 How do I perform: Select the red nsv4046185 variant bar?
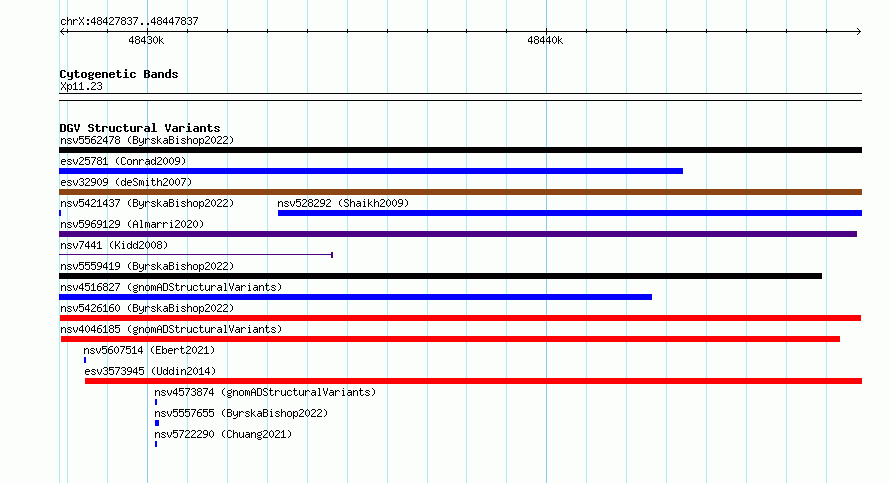tap(450, 339)
